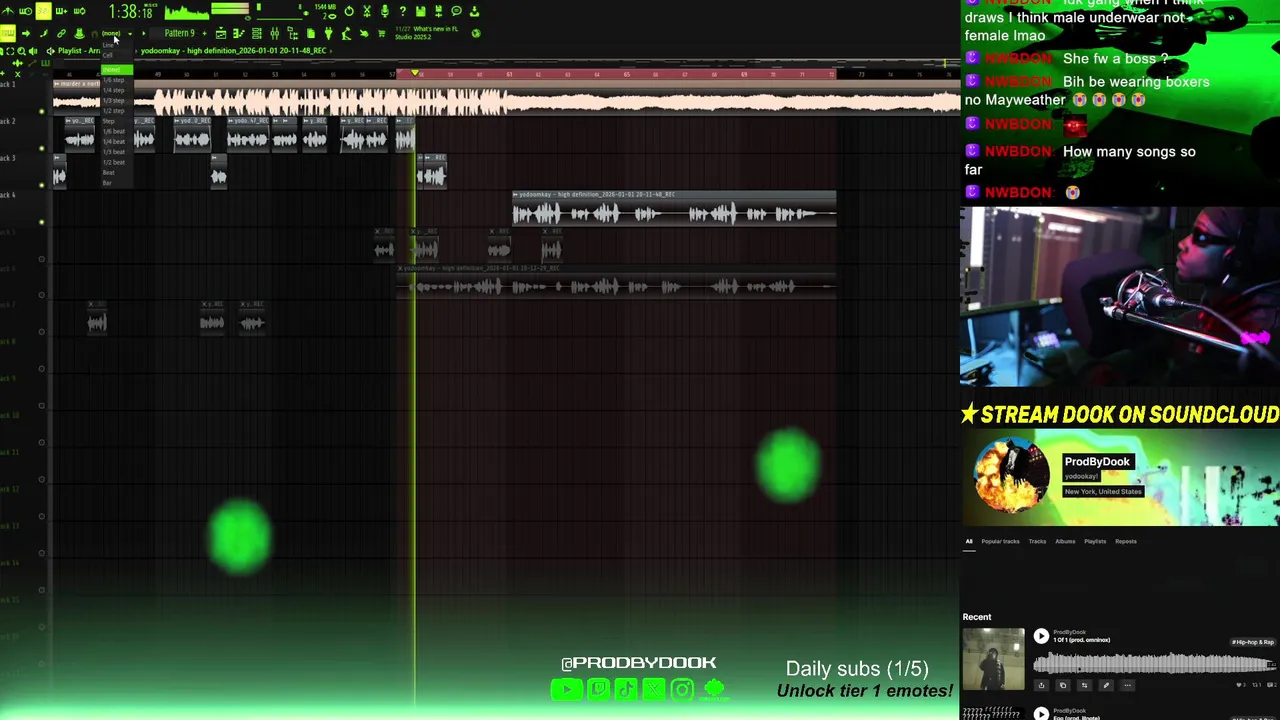Select Beat snap option
Image resolution: width=1280 pixels, height=720 pixels.
pos(108,173)
